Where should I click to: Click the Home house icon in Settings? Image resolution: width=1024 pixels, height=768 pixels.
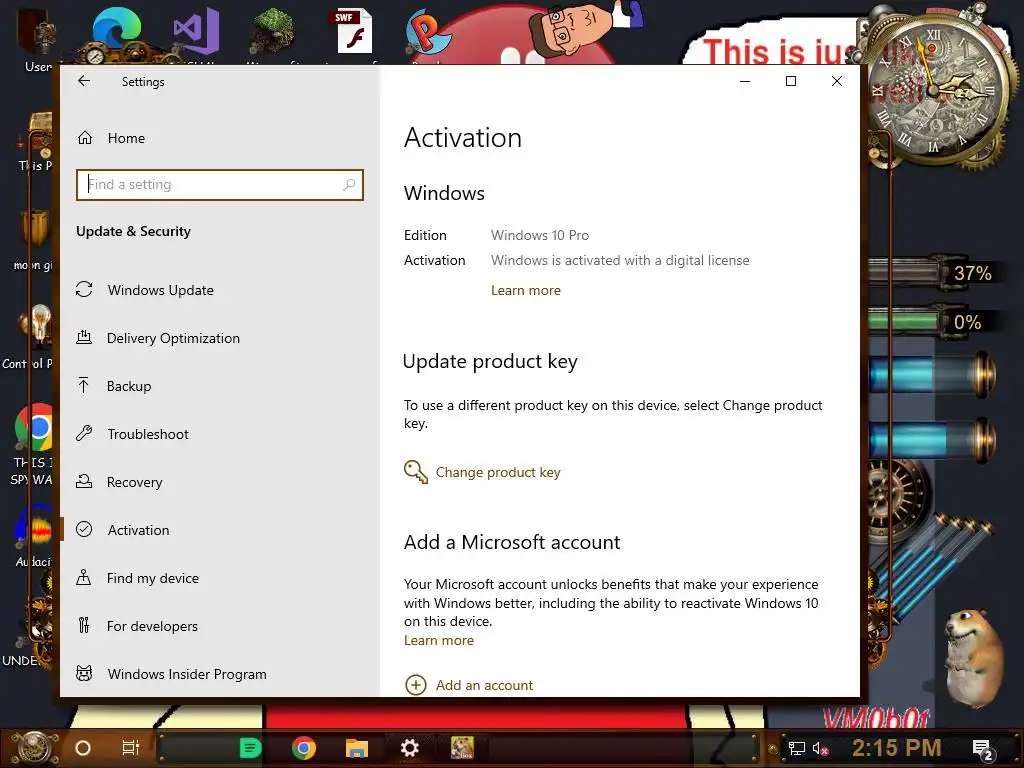pos(85,138)
